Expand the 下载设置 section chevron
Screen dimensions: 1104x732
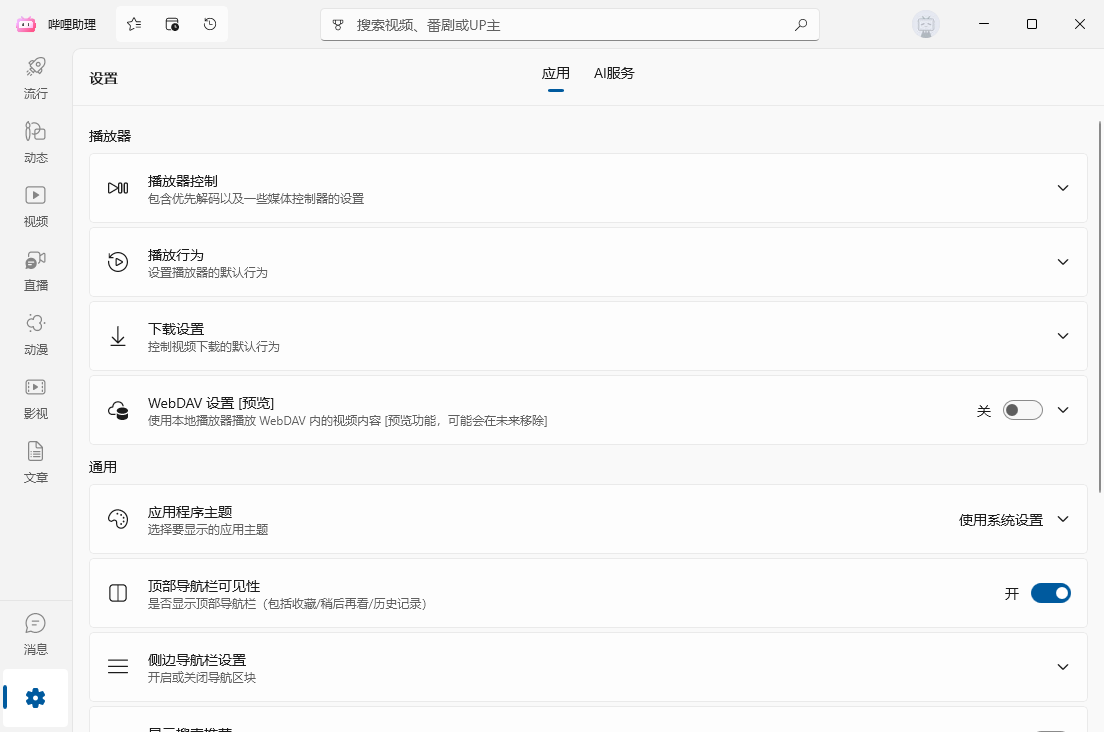(x=1063, y=336)
